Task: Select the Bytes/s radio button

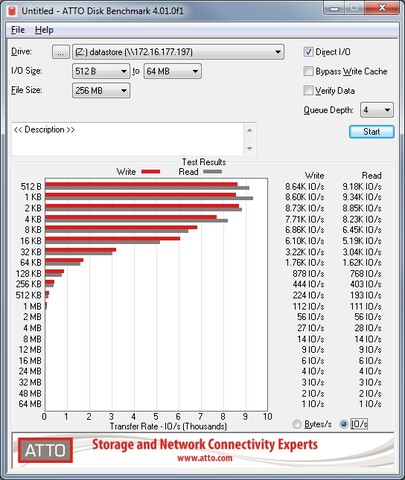Action: 296,424
